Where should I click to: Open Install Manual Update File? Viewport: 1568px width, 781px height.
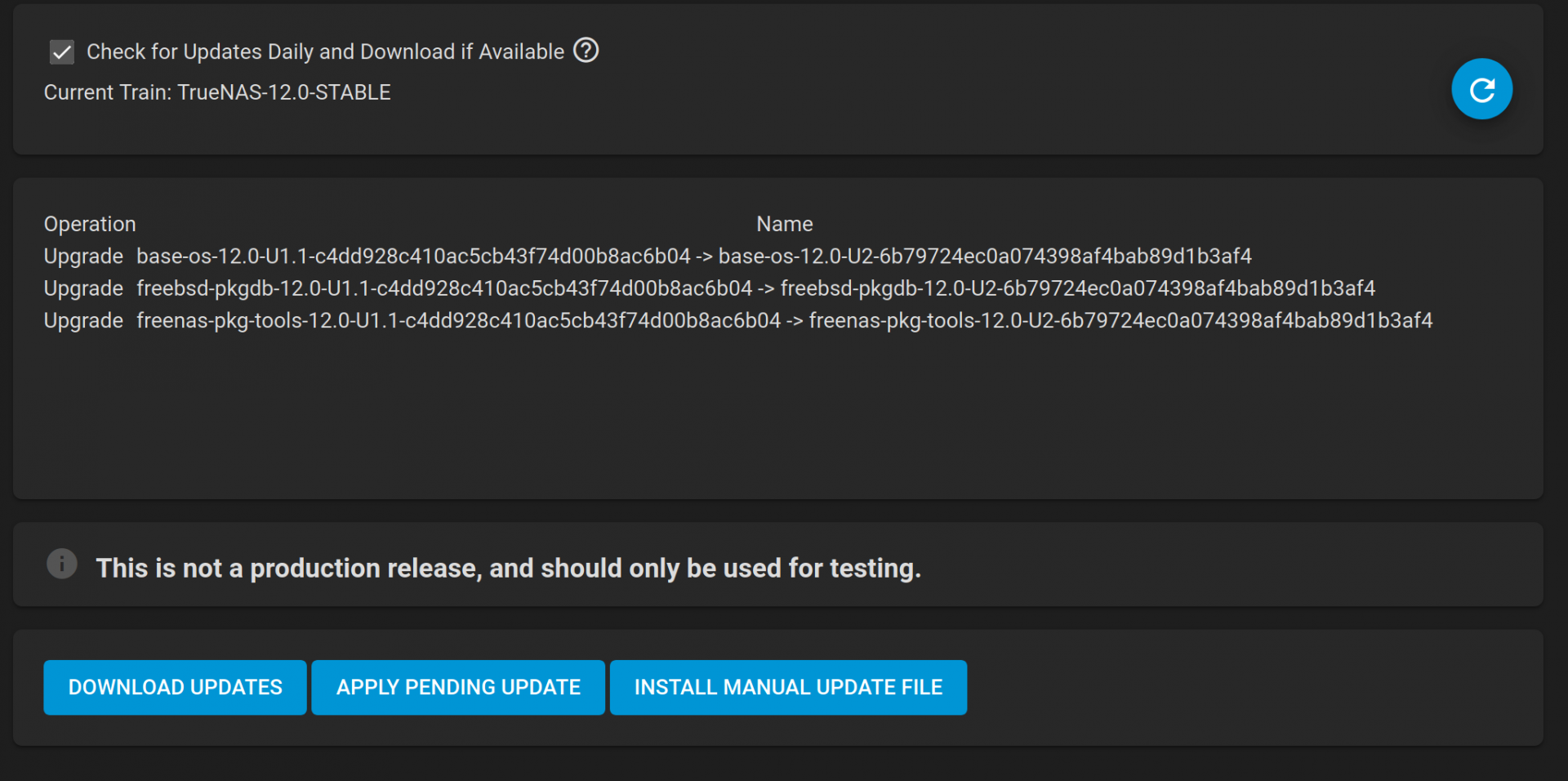click(788, 687)
